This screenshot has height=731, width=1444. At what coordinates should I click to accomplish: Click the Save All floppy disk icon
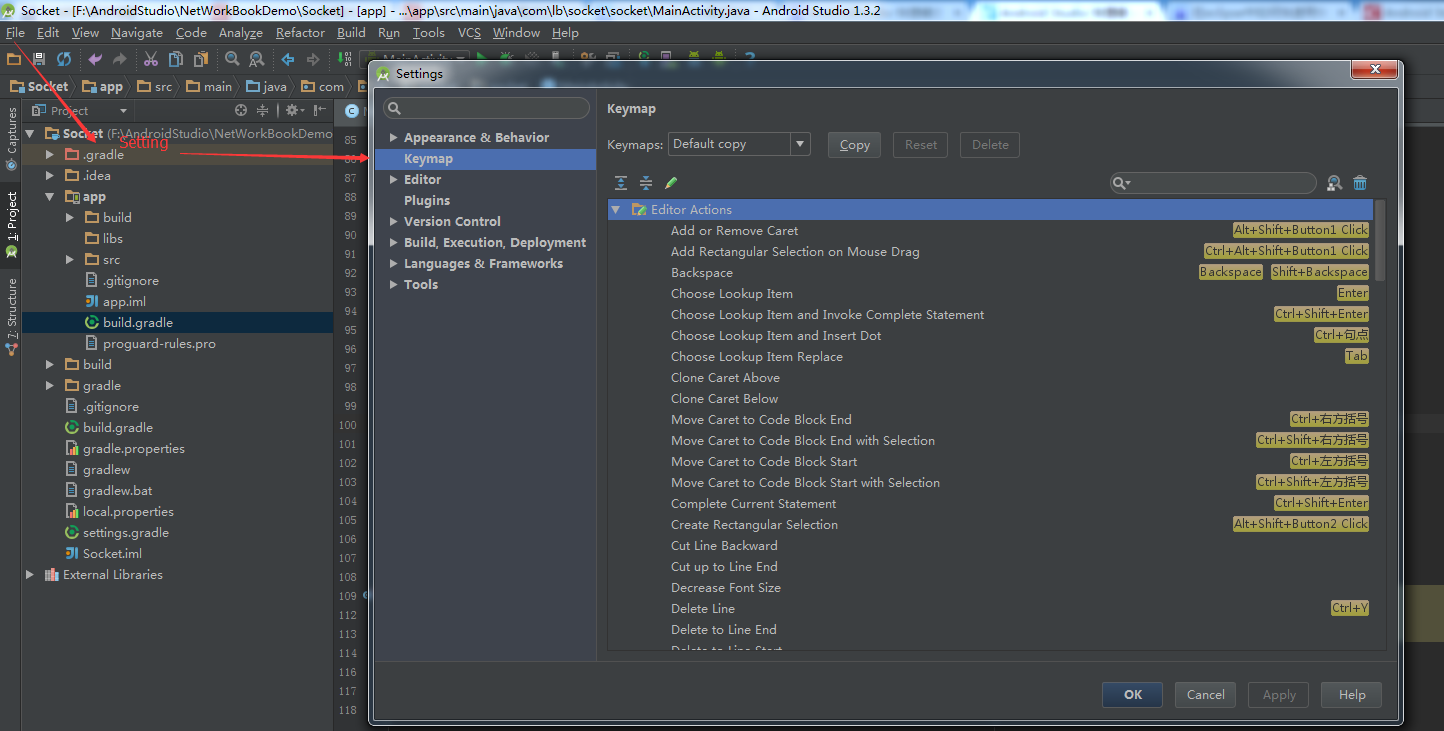[x=39, y=59]
